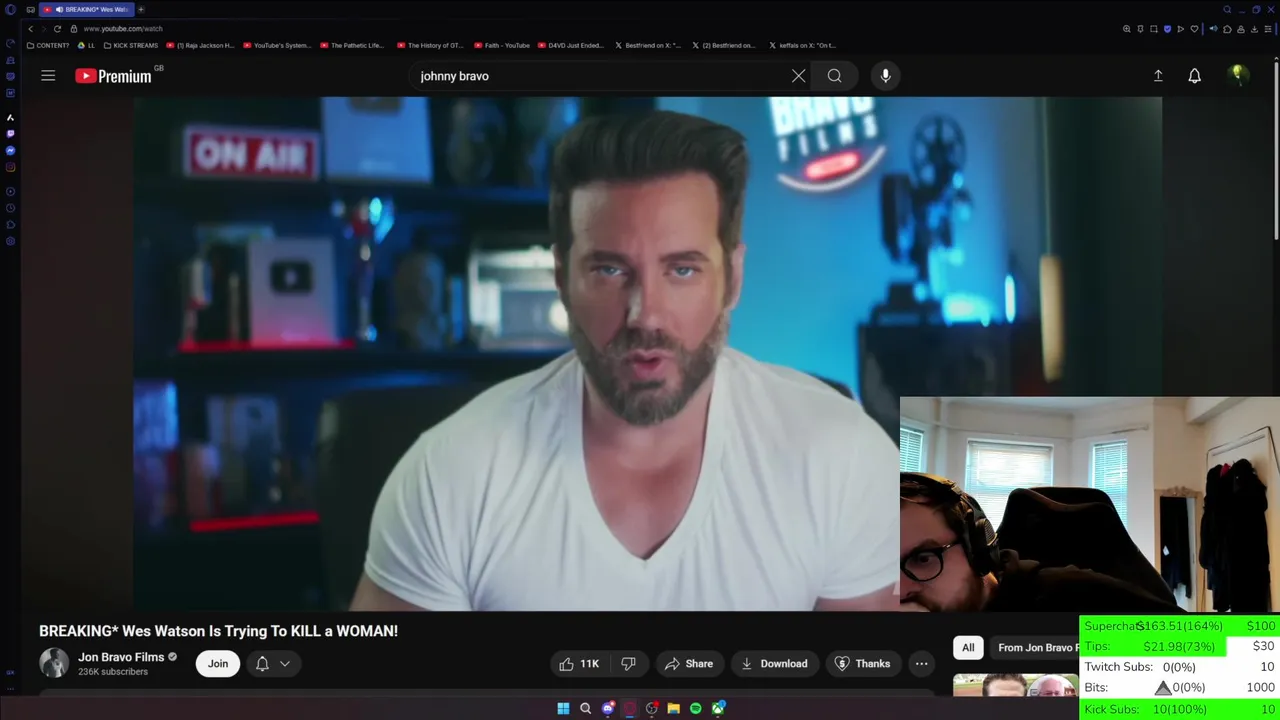1280x720 pixels.
Task: Open Xbox app from the taskbar
Action: point(718,708)
